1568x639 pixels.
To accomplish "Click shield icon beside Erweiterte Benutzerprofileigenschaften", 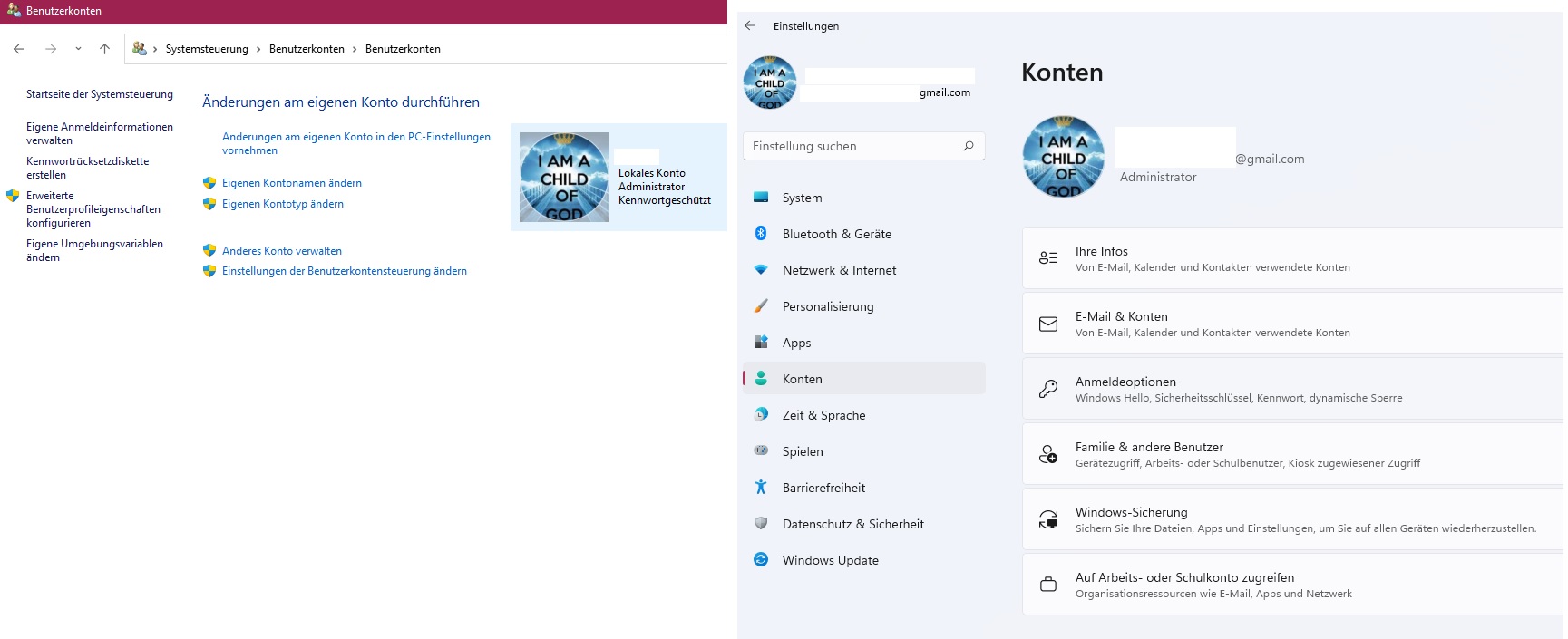I will [x=13, y=196].
